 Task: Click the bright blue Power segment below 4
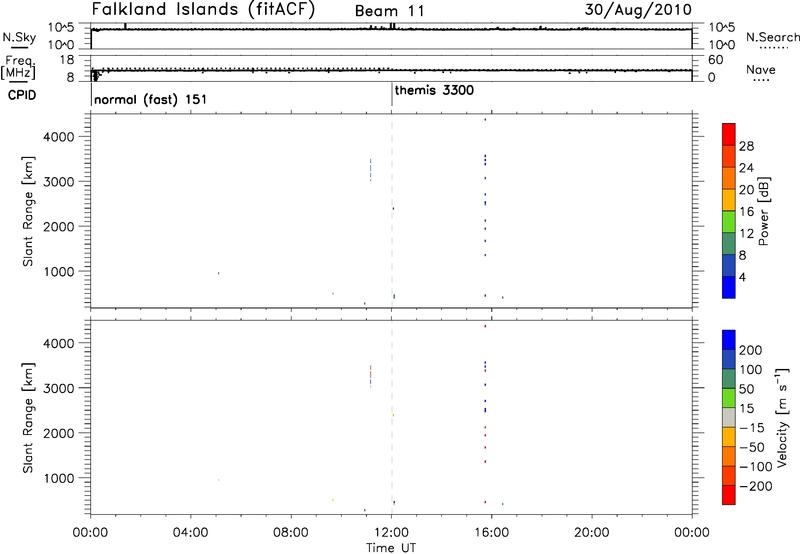click(x=729, y=287)
